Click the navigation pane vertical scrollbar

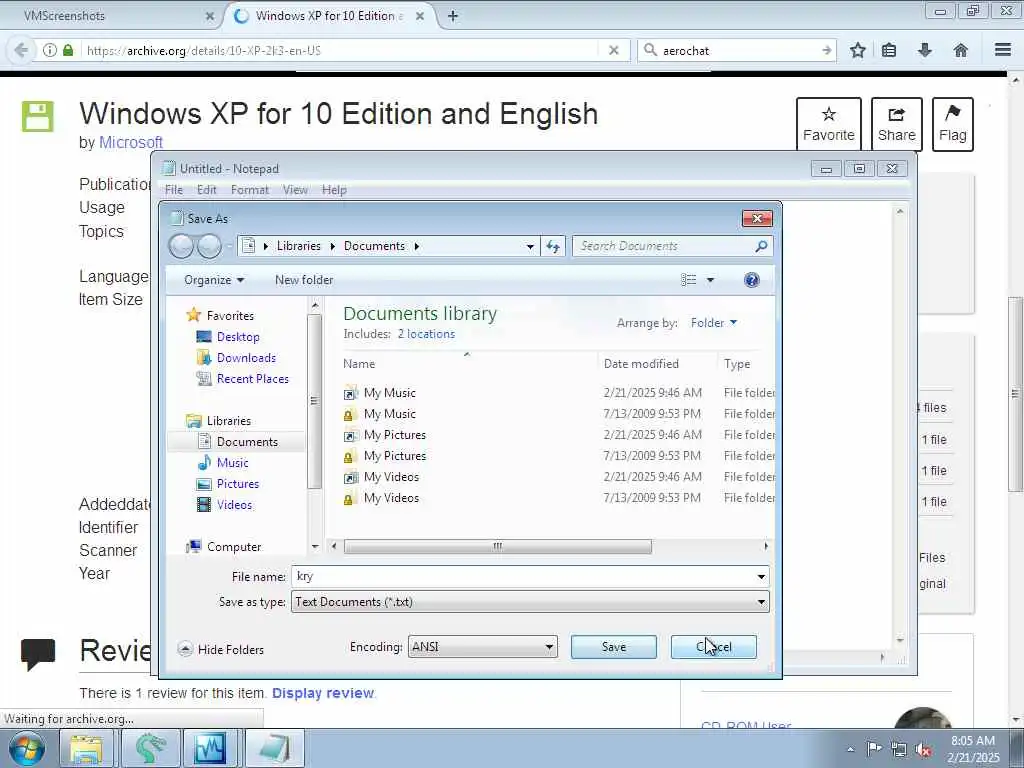coord(314,400)
